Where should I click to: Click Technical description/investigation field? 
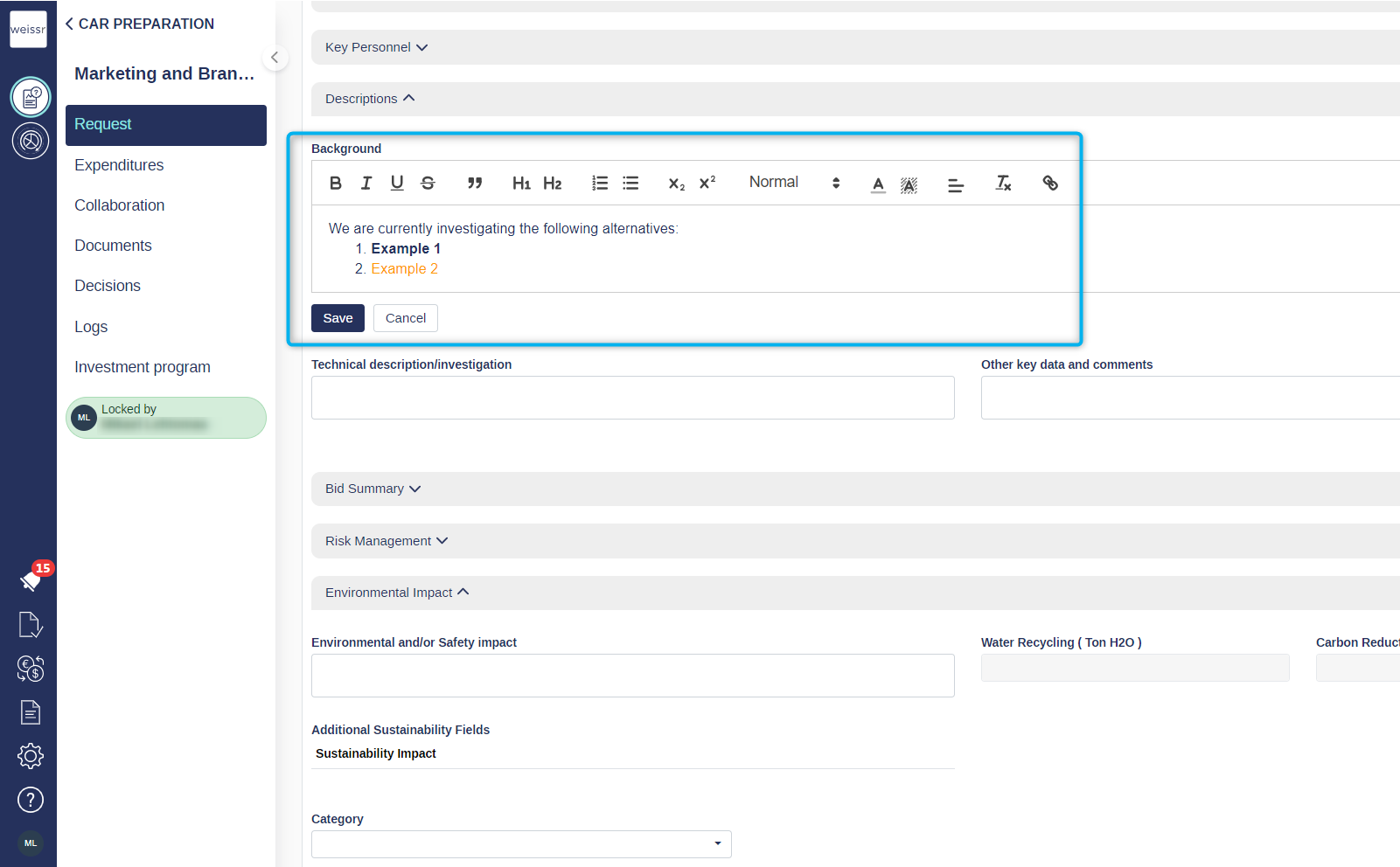coord(633,398)
